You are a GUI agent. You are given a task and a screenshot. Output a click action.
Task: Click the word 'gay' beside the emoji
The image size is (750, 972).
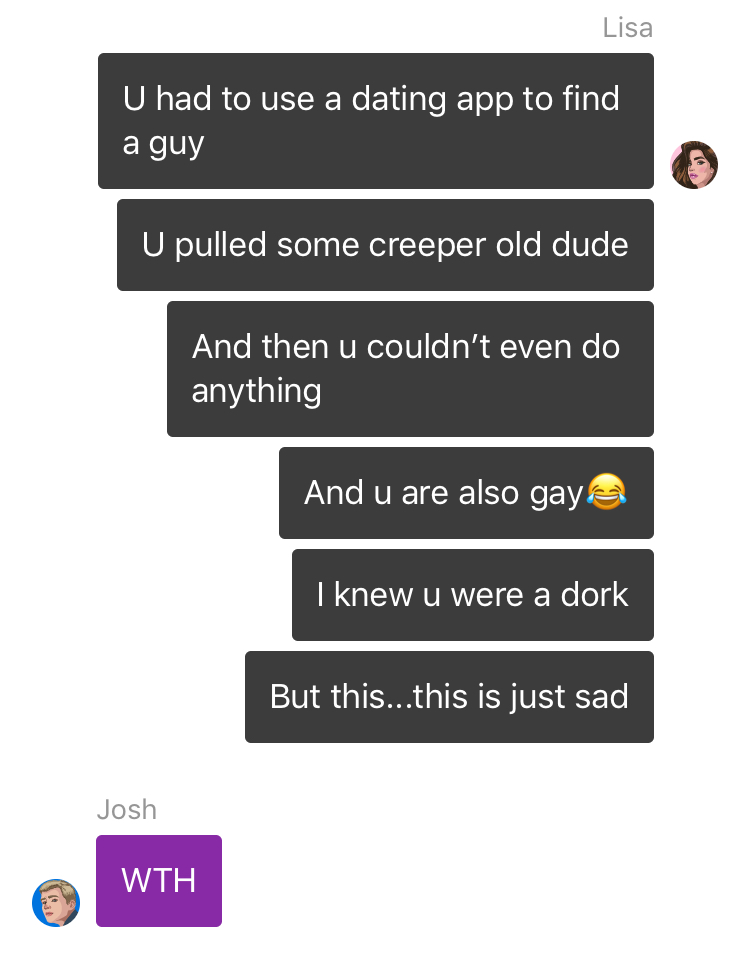[x=556, y=495]
